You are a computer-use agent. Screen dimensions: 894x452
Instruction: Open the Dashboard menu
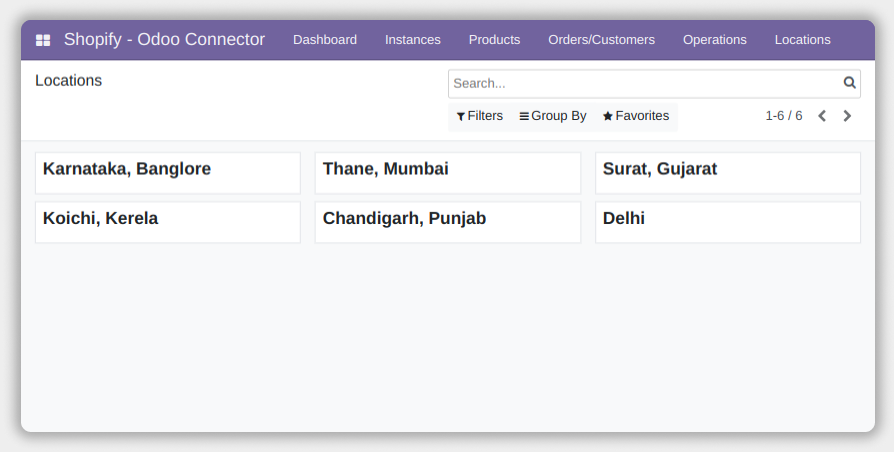tap(325, 40)
